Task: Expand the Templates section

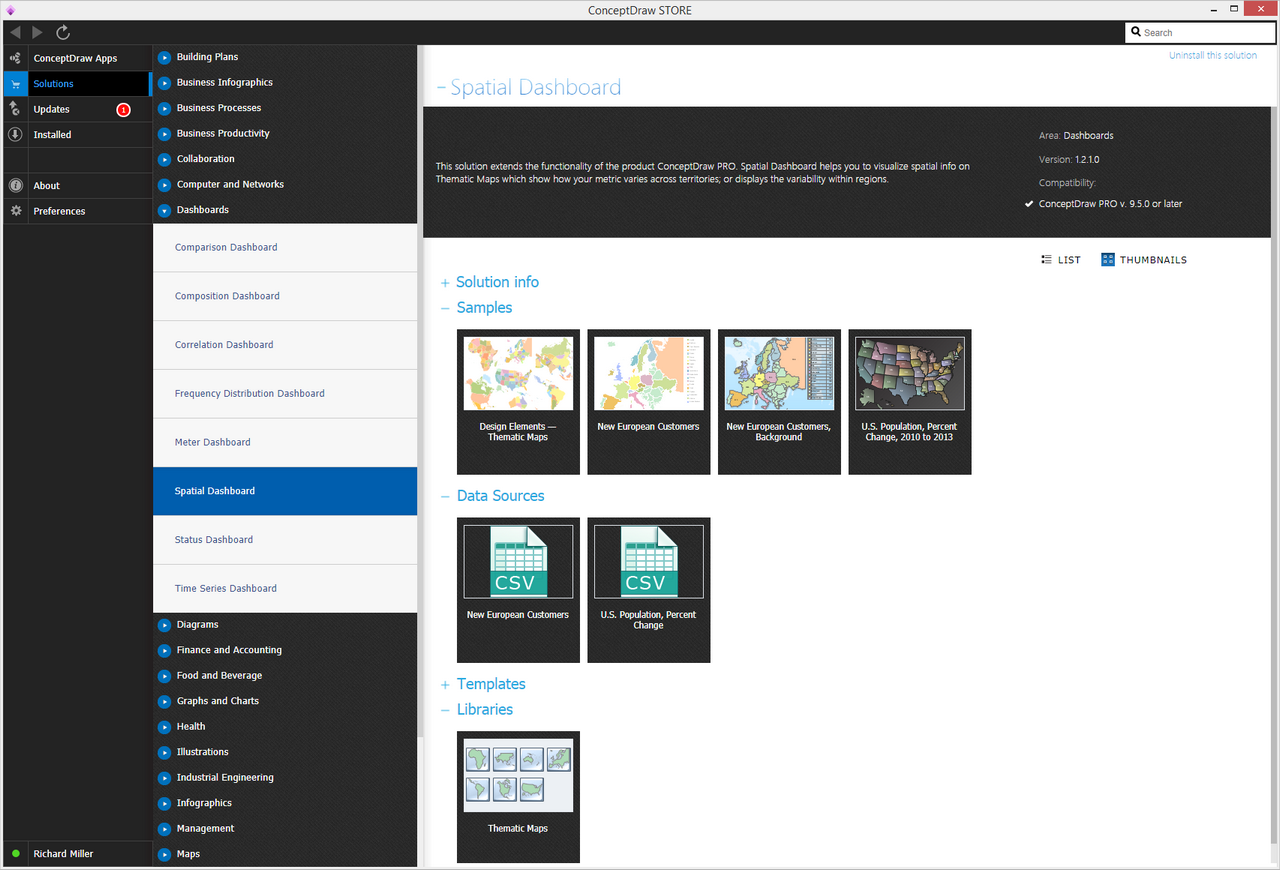Action: click(445, 685)
